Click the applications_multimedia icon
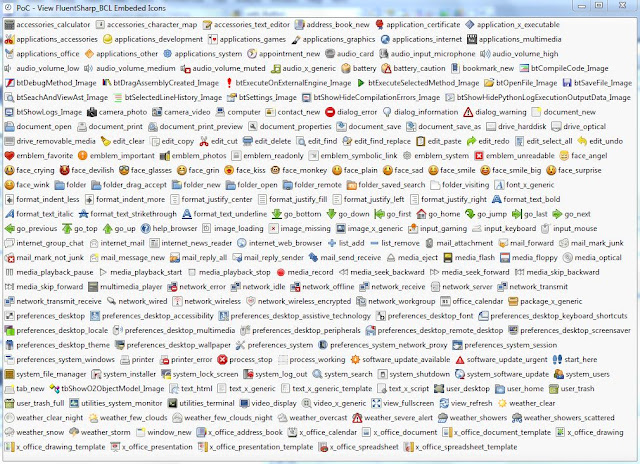The height and width of the screenshot is (464, 640). point(472,40)
